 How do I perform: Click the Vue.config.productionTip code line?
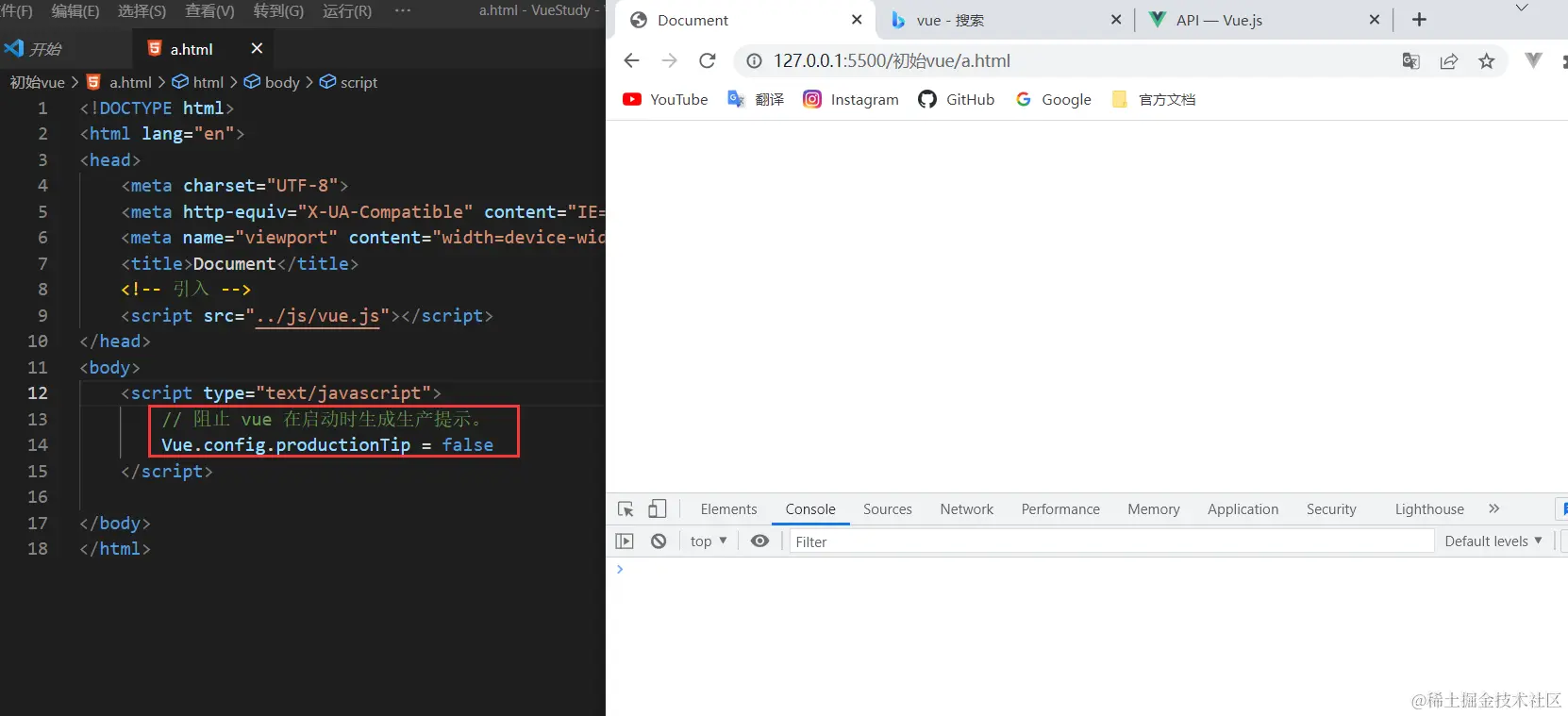click(x=327, y=444)
